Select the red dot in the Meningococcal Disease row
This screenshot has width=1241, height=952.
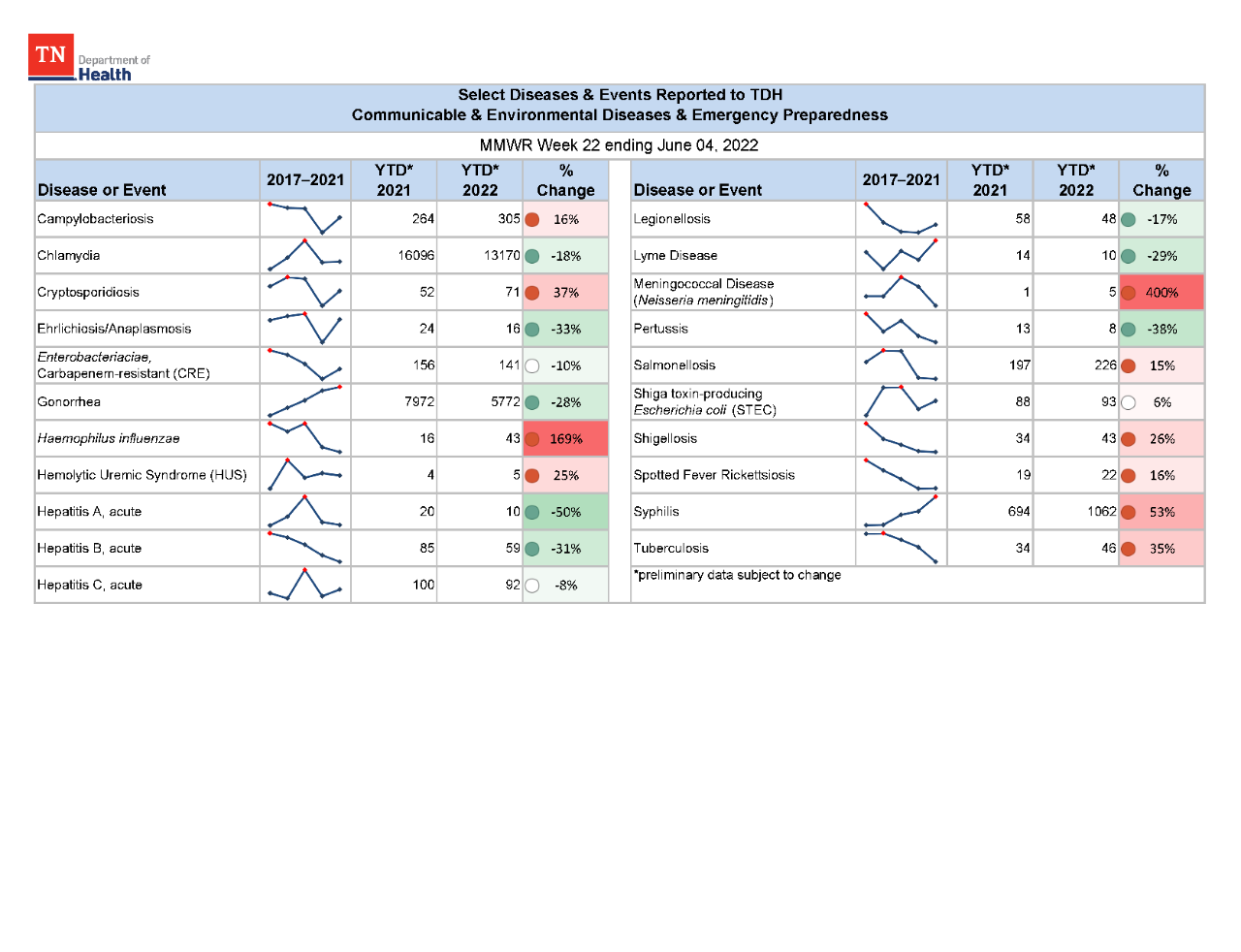coord(1129,293)
